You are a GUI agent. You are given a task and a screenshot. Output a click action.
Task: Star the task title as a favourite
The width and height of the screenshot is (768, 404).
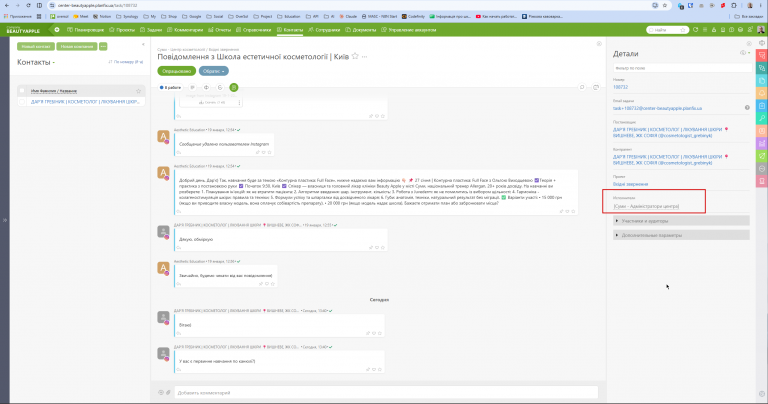click(355, 56)
